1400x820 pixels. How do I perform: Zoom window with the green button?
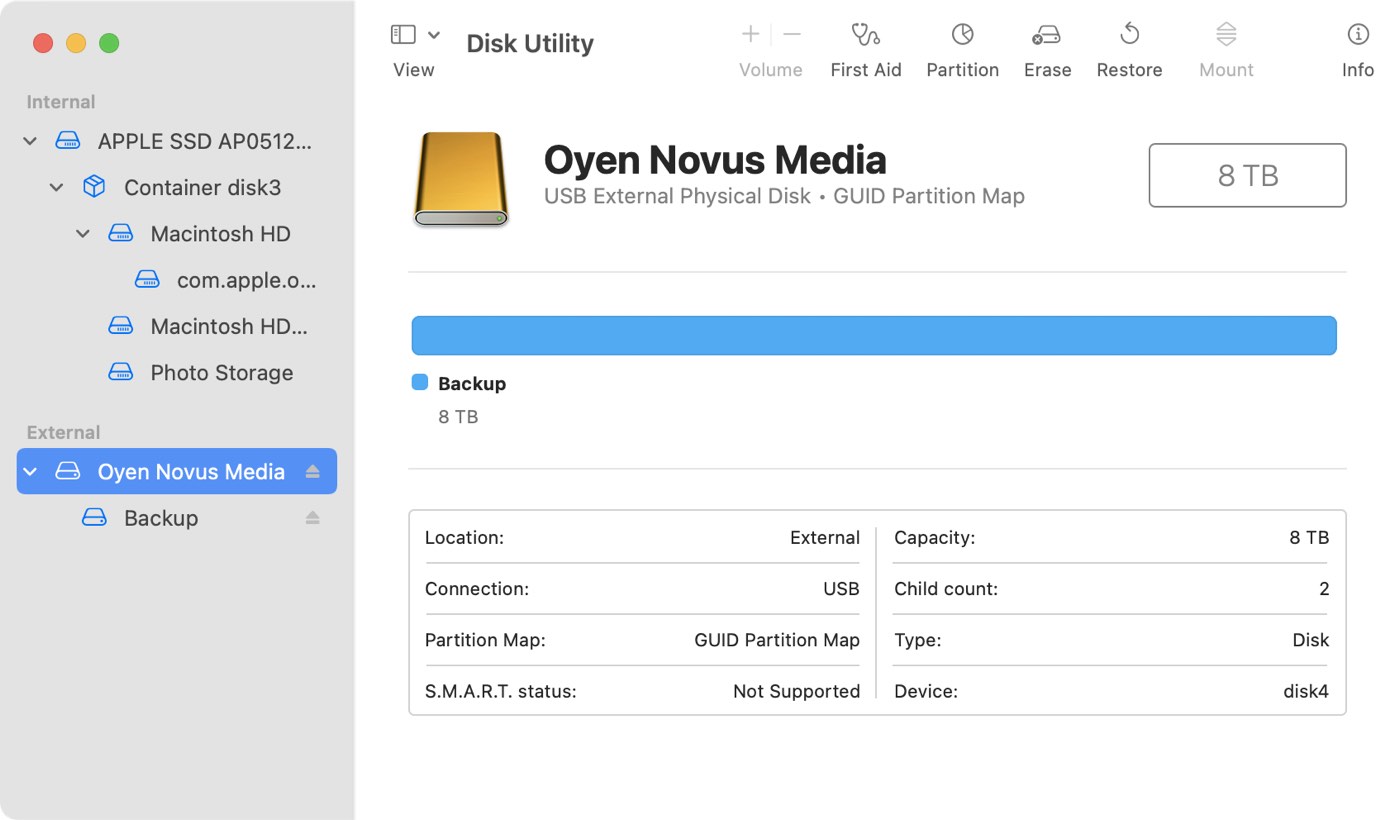[110, 43]
